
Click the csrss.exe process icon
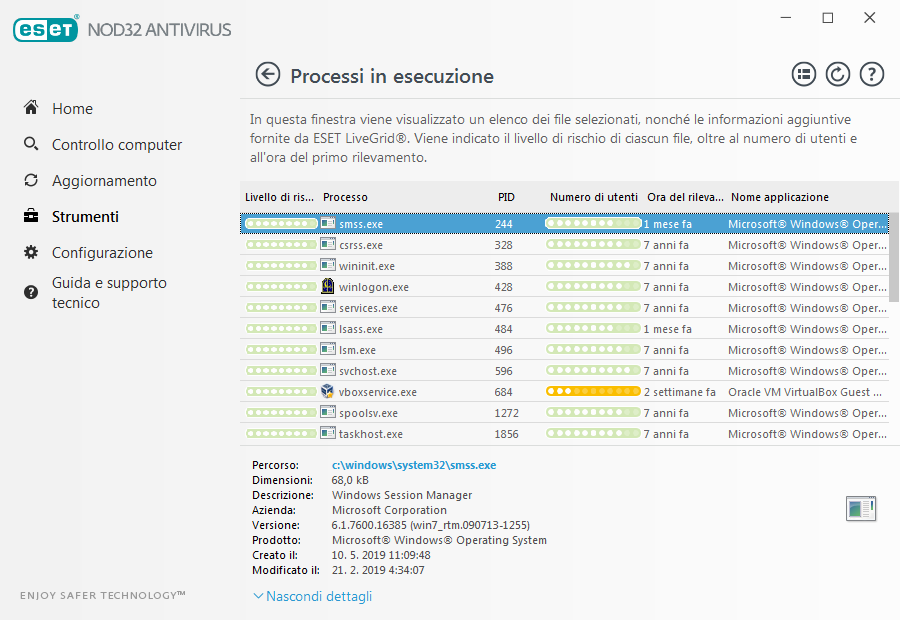click(x=328, y=244)
